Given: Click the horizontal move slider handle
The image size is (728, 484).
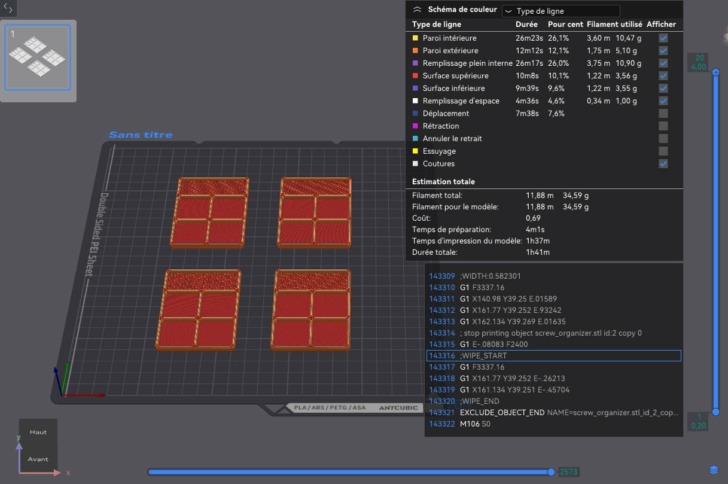Looking at the screenshot, I should coord(551,472).
